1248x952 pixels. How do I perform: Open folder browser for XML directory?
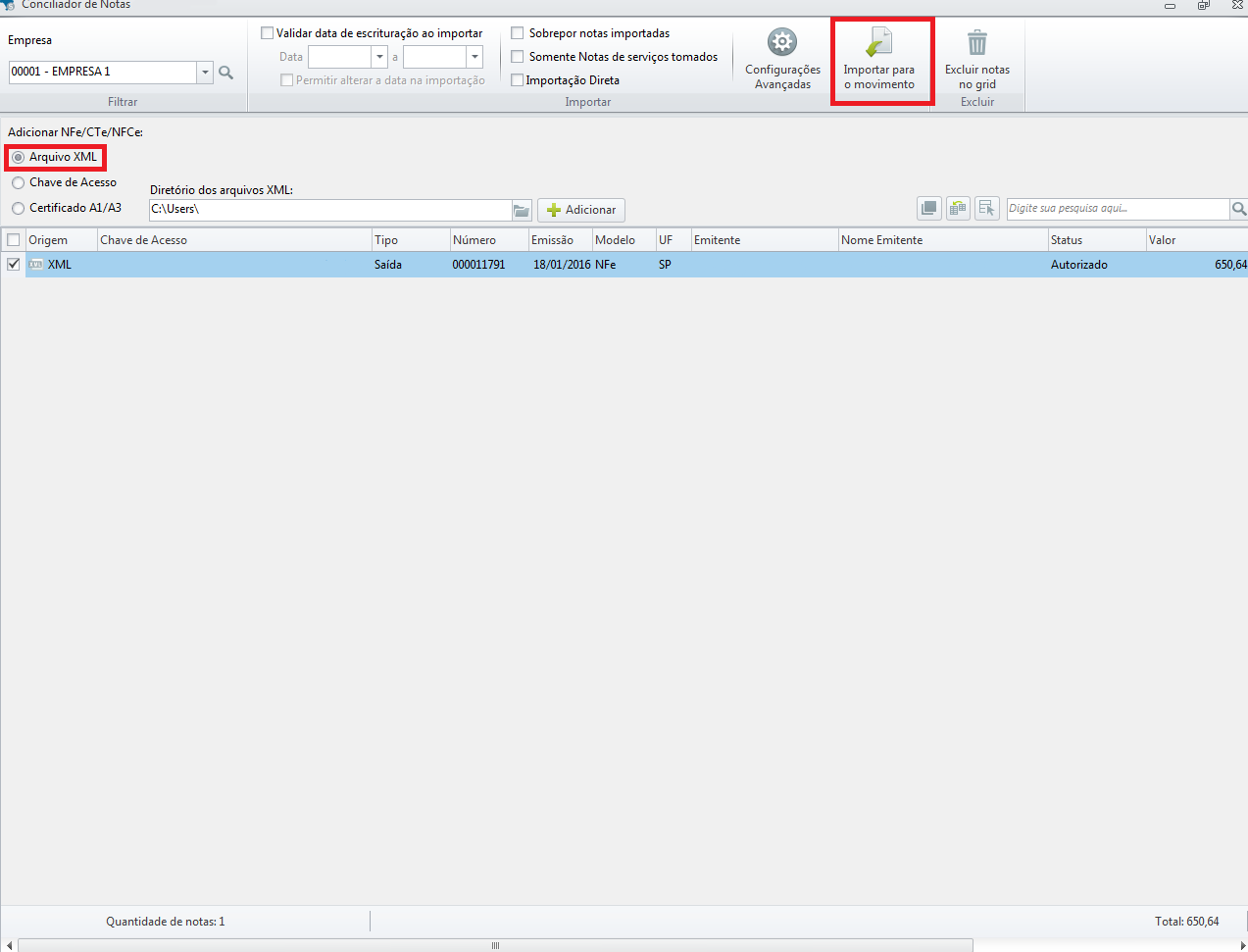click(521, 210)
